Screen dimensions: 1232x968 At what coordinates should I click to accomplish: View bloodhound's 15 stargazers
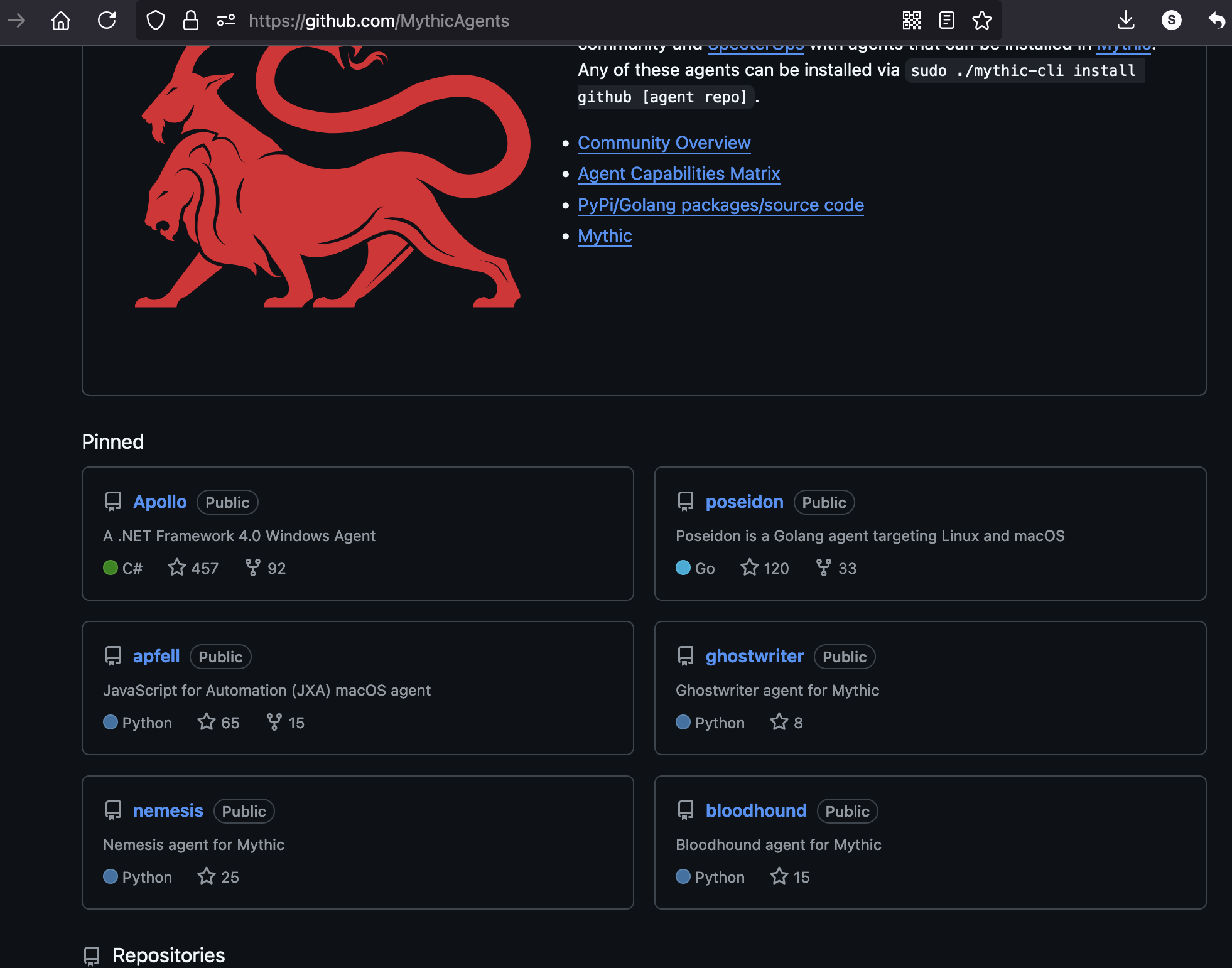790,877
